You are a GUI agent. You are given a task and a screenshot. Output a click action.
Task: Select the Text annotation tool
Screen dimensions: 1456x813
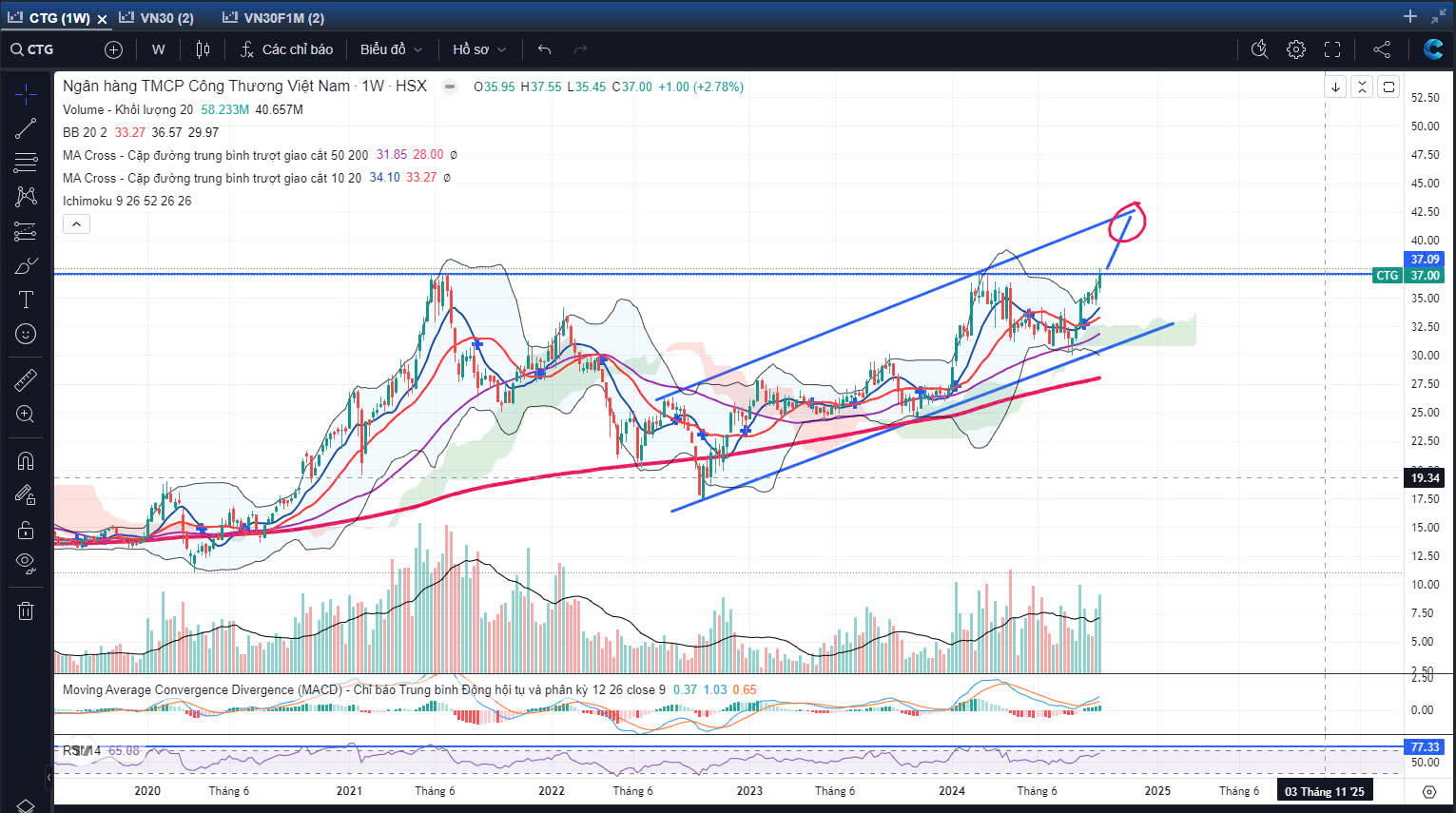26,300
